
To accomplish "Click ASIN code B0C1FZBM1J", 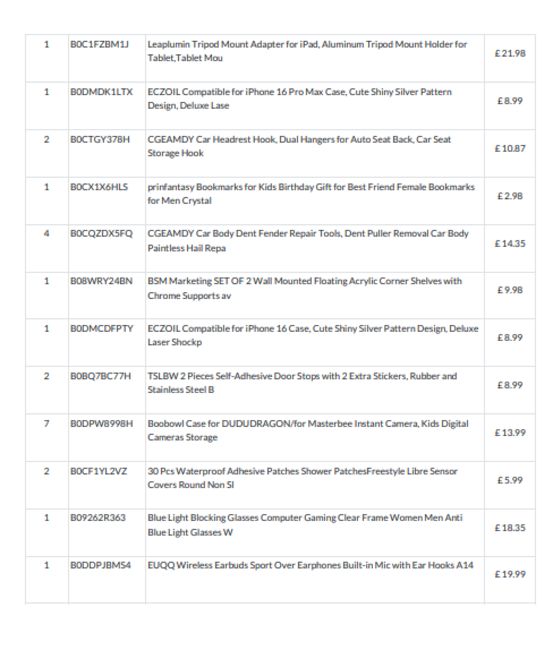I will pos(99,44).
